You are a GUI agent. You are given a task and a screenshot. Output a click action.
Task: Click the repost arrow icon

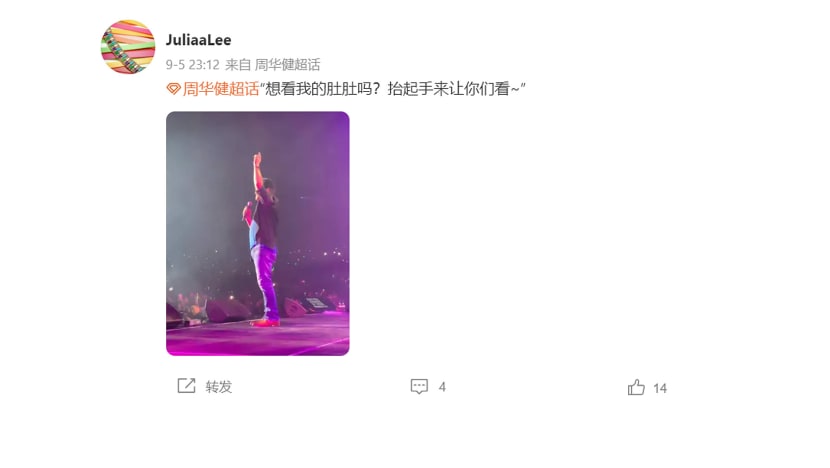pos(186,386)
